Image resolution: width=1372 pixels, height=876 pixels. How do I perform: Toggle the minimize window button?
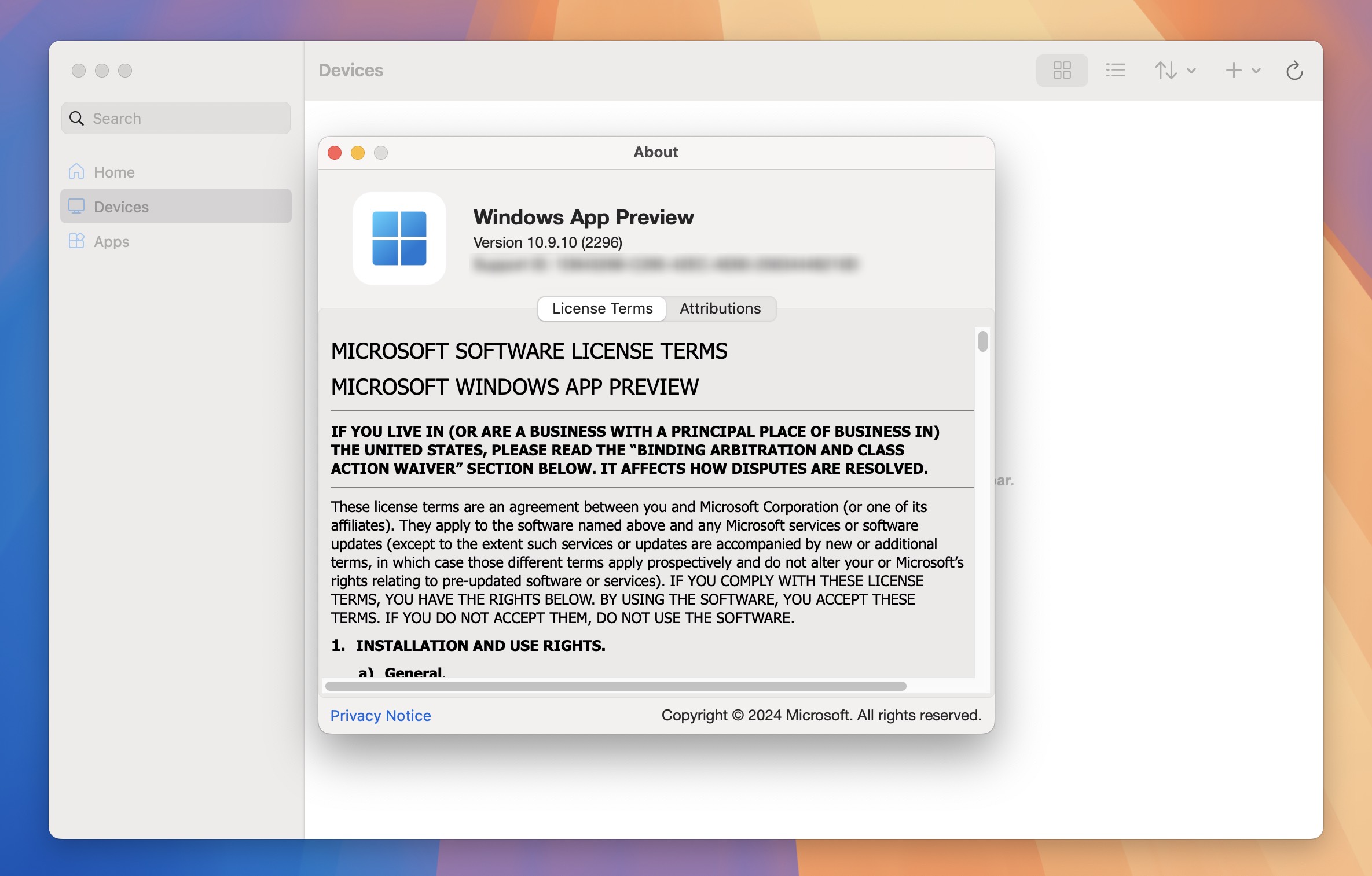(x=357, y=152)
